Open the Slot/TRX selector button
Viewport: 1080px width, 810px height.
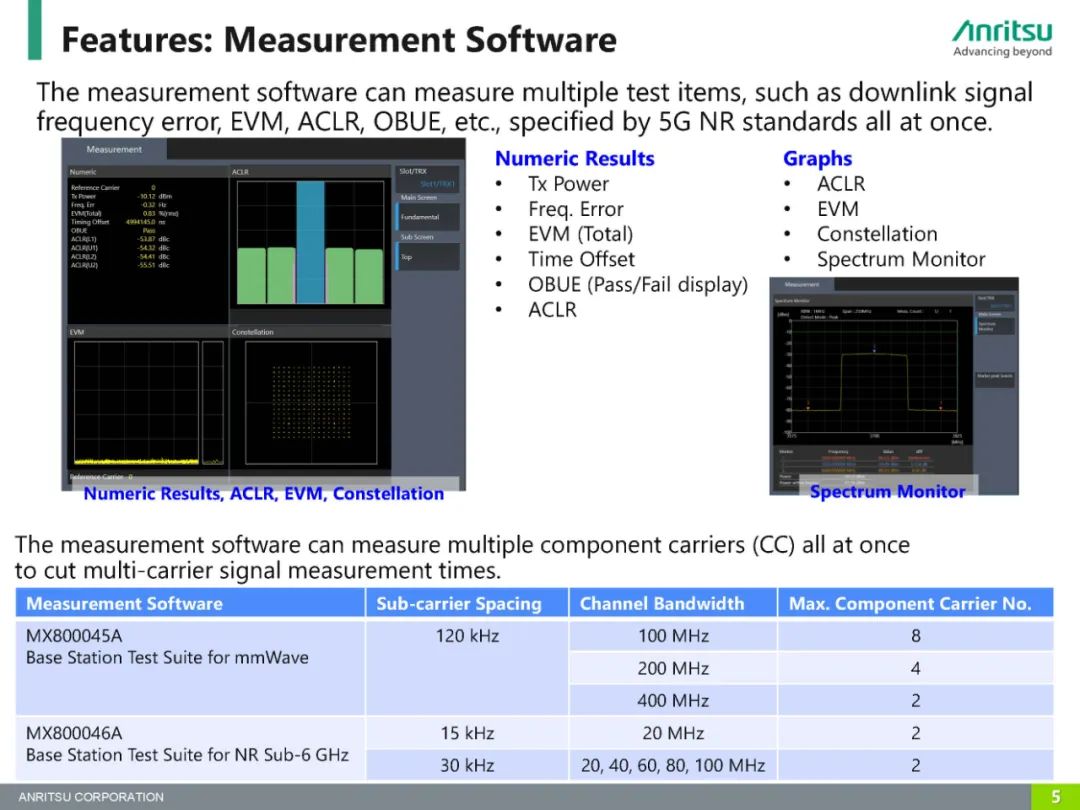[428, 178]
